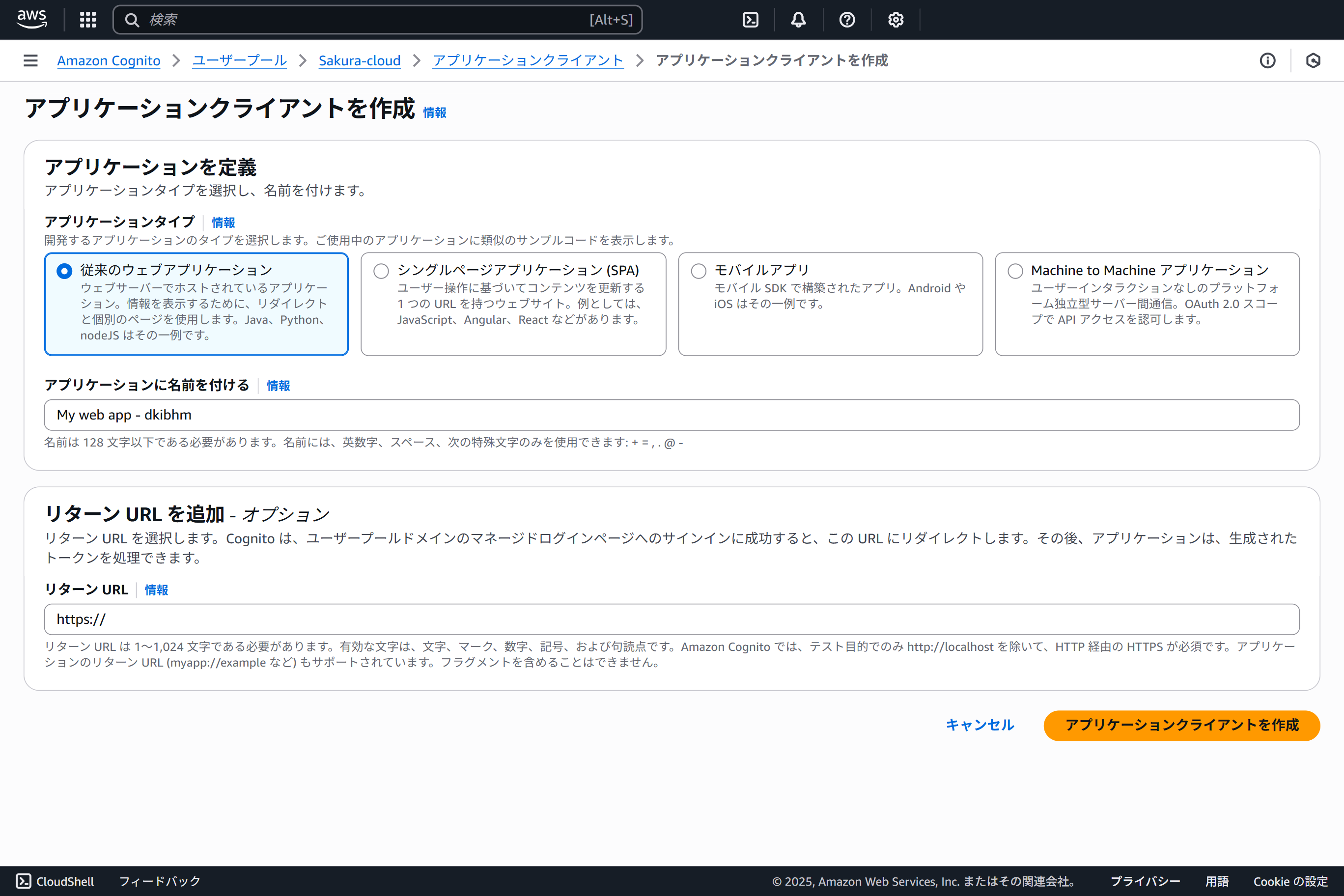Open アプリケーションクライアント breadcrumb link
Screen dimensions: 1344x896
click(528, 60)
